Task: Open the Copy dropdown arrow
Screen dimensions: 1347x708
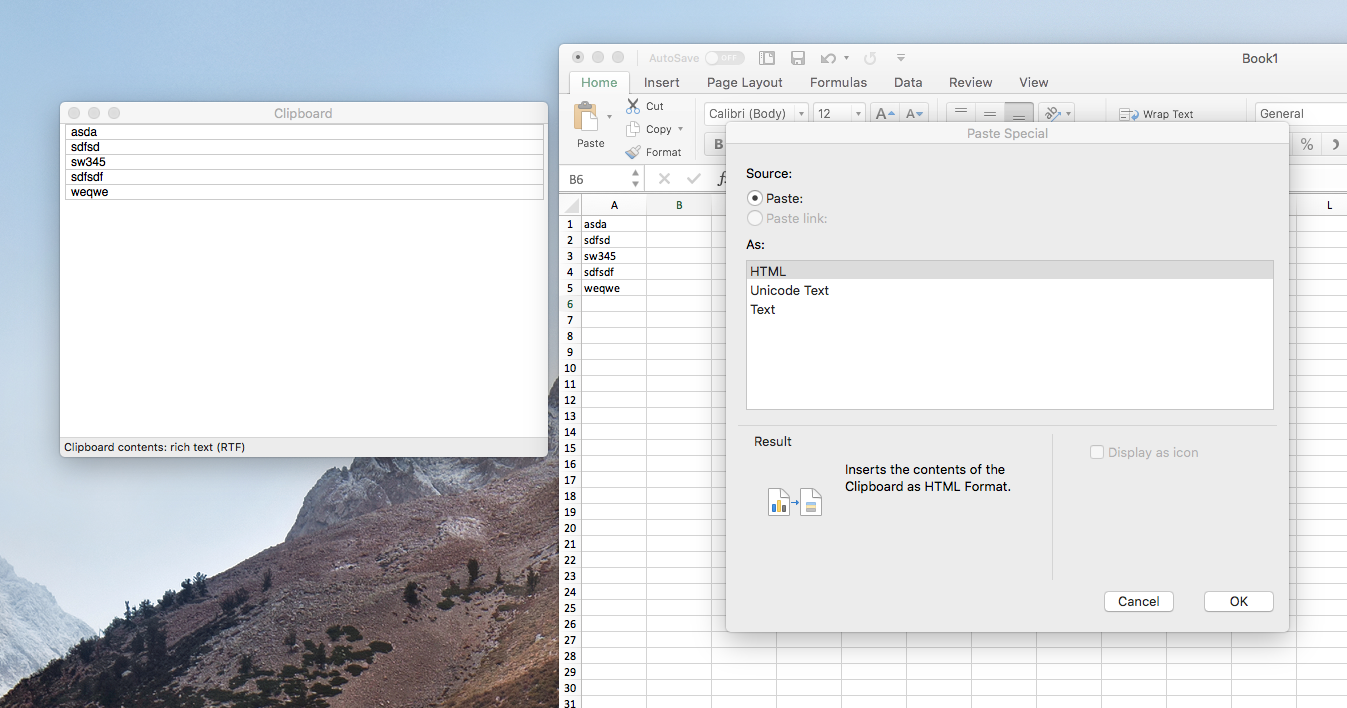Action: tap(680, 129)
